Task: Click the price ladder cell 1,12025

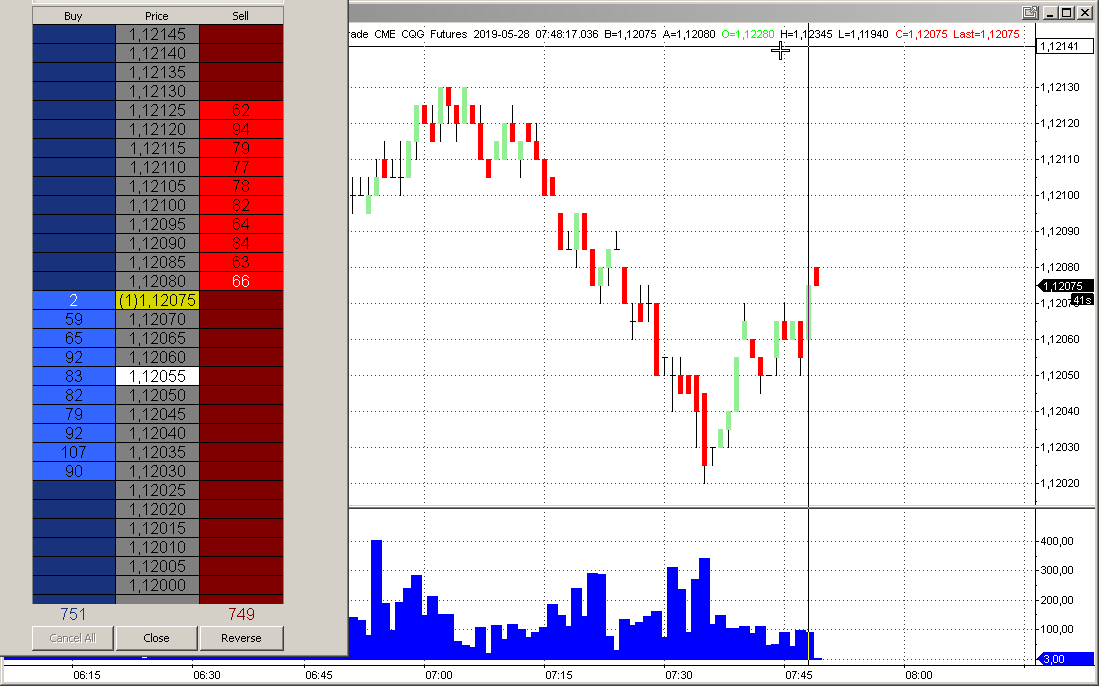Action: click(x=157, y=491)
